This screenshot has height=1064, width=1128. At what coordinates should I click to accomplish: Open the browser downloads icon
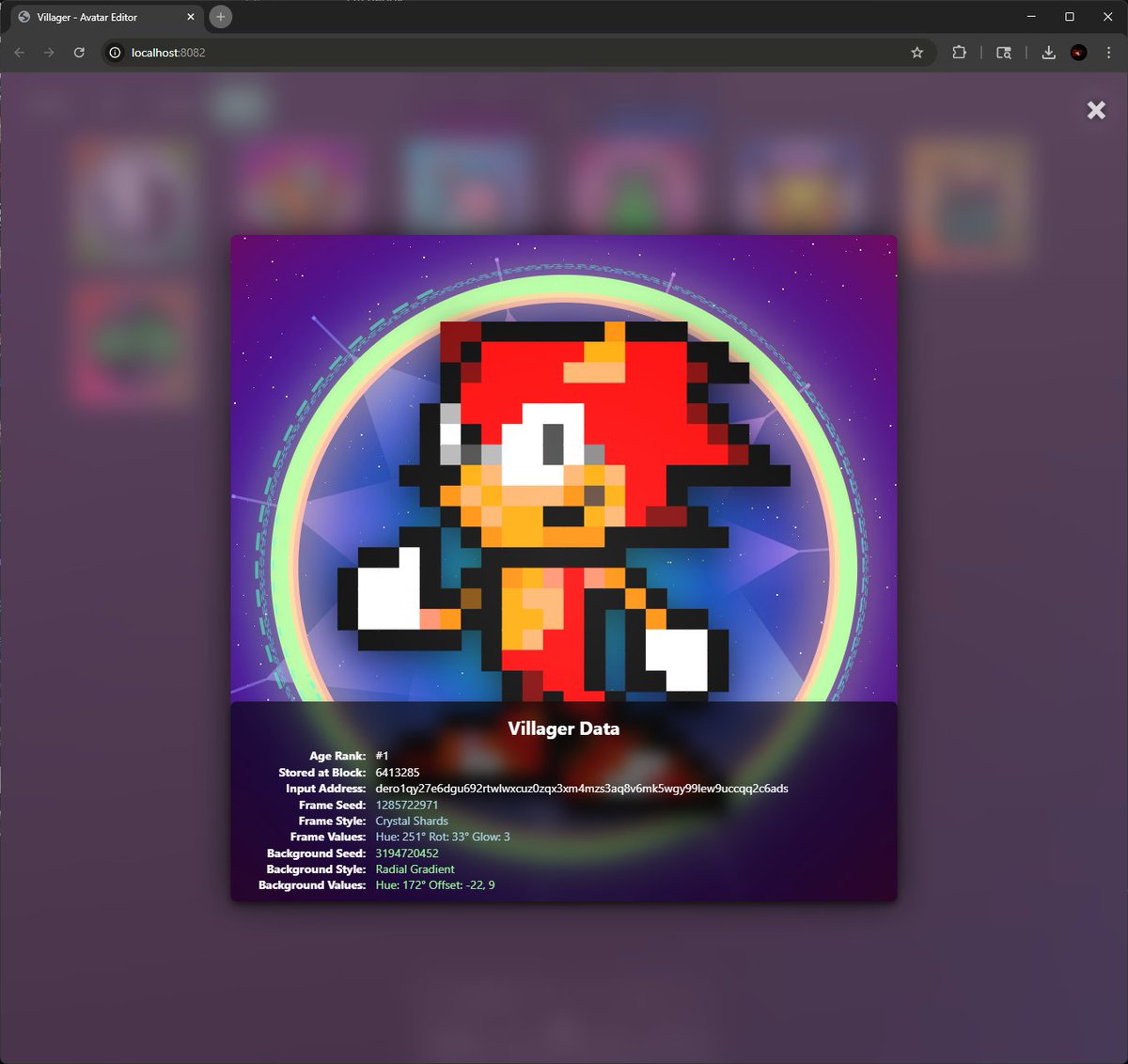pyautogui.click(x=1049, y=53)
